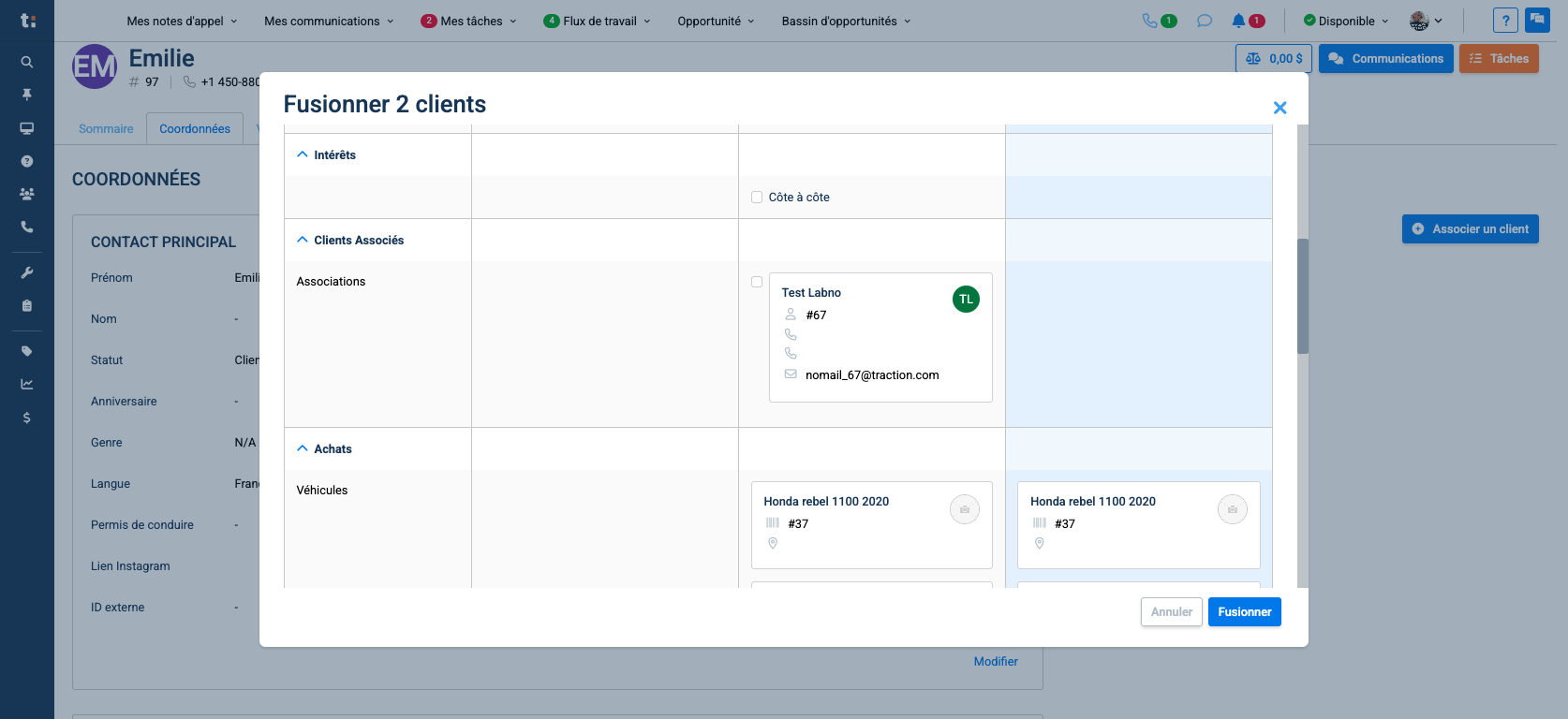This screenshot has height=719, width=1568.
Task: Click the search icon in left sidebar
Action: (x=27, y=62)
